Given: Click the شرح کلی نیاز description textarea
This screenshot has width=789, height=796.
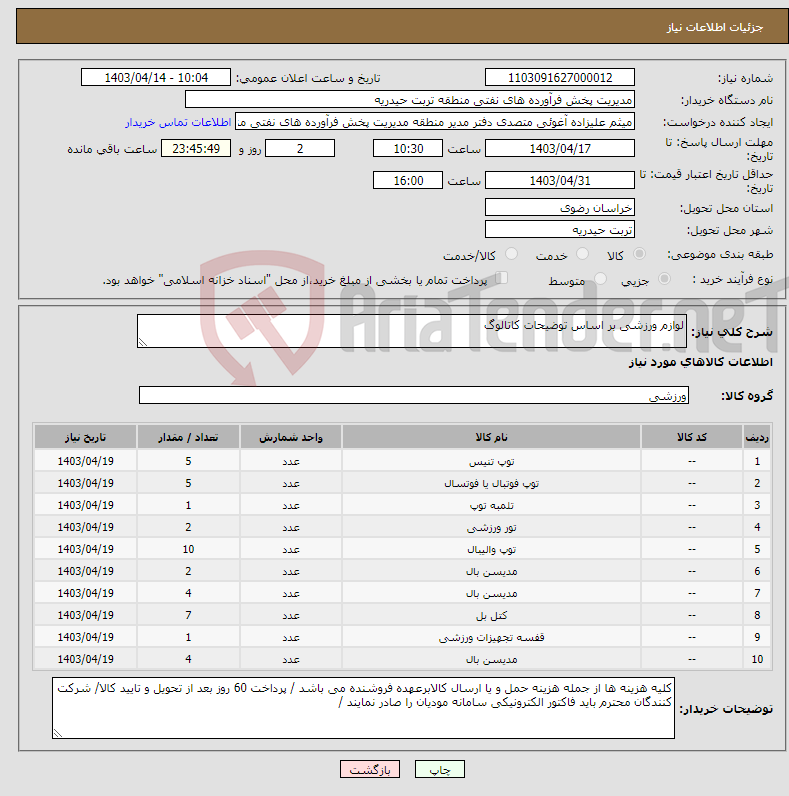Looking at the screenshot, I should coord(412,331).
